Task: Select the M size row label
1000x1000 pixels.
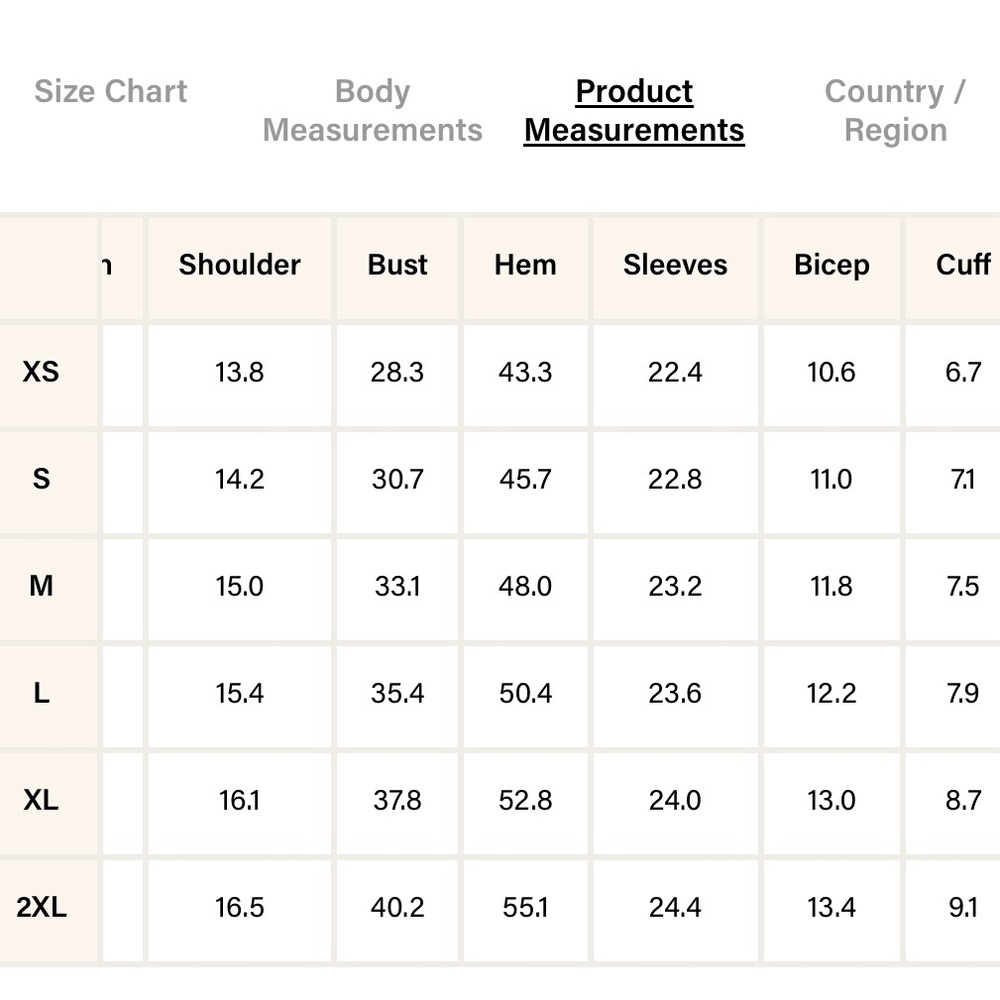Action: [x=41, y=586]
